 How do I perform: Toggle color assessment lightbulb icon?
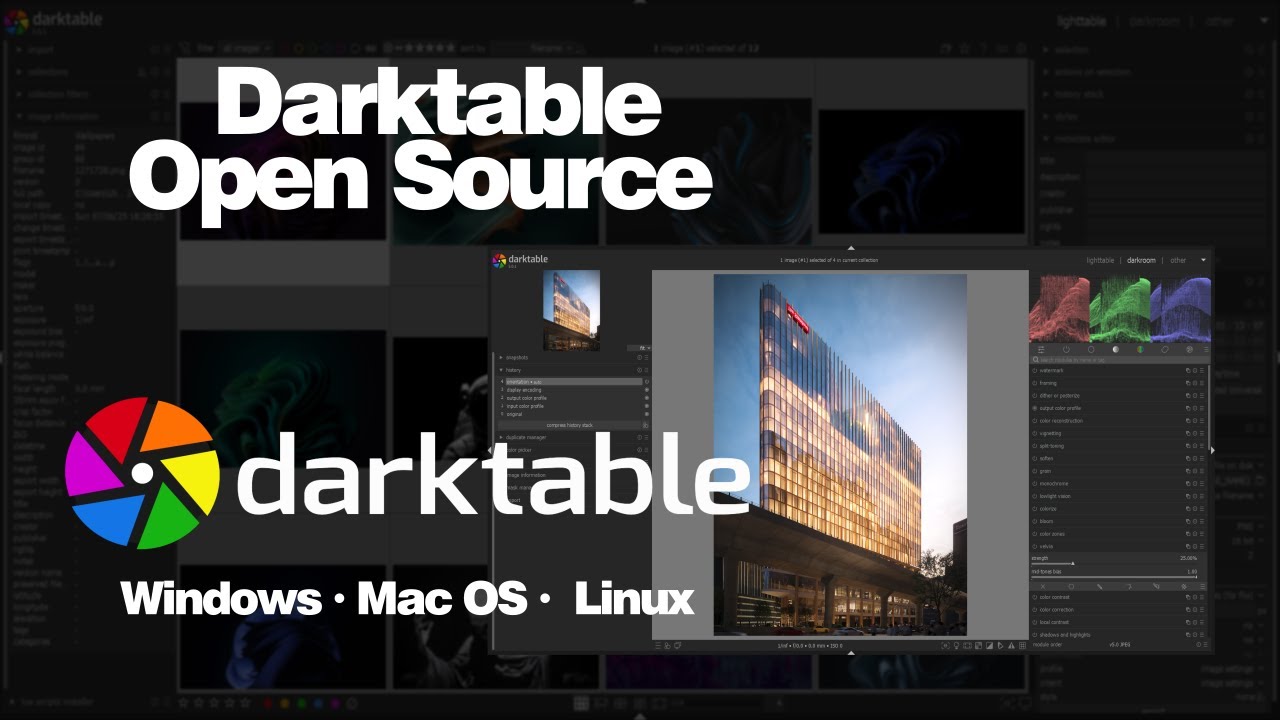956,645
